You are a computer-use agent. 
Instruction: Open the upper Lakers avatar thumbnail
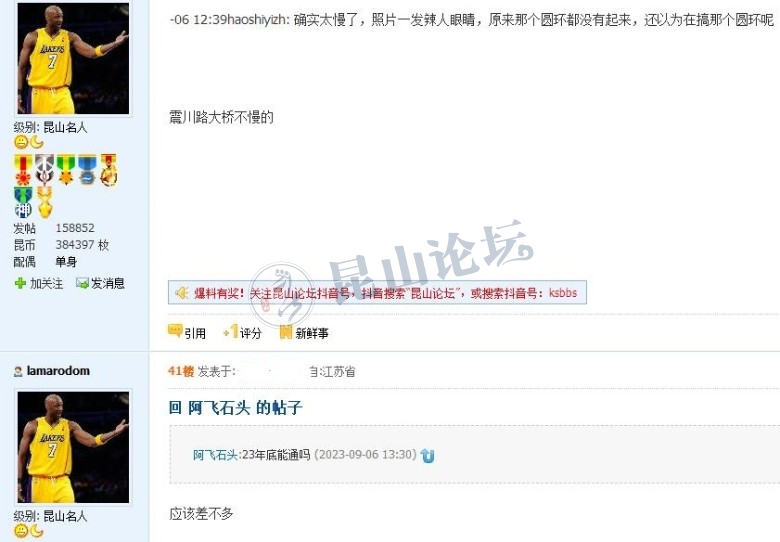(73, 58)
